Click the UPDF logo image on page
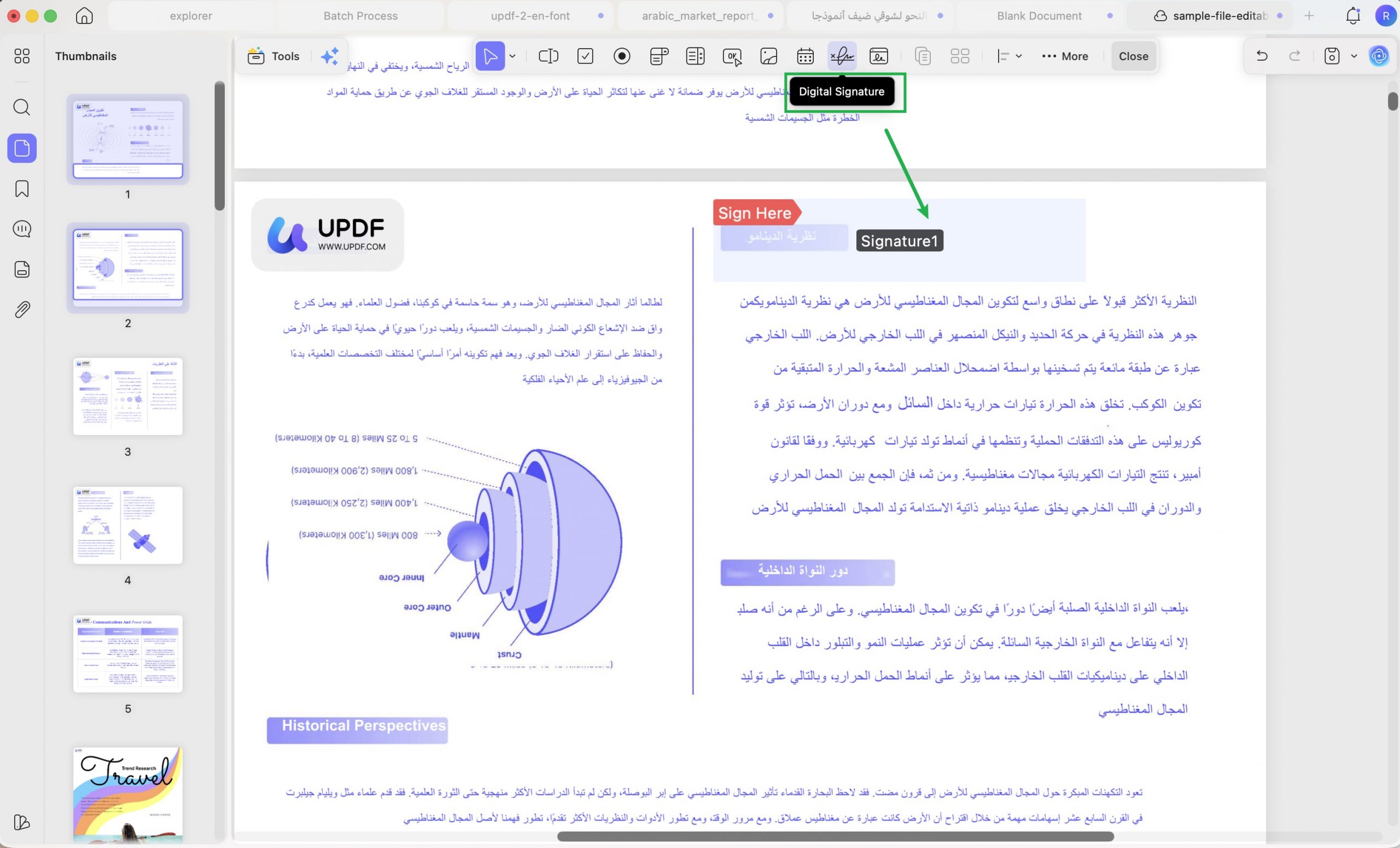This screenshot has height=848, width=1400. 327,235
